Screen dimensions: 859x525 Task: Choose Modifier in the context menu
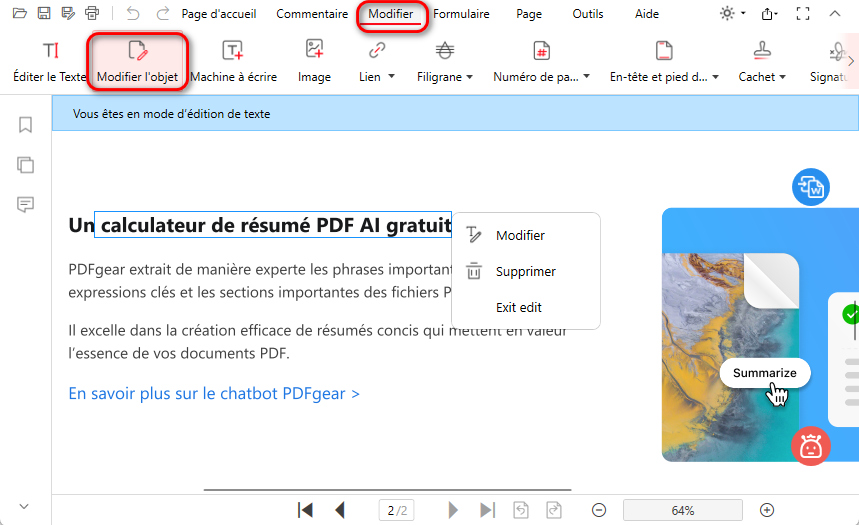click(526, 236)
